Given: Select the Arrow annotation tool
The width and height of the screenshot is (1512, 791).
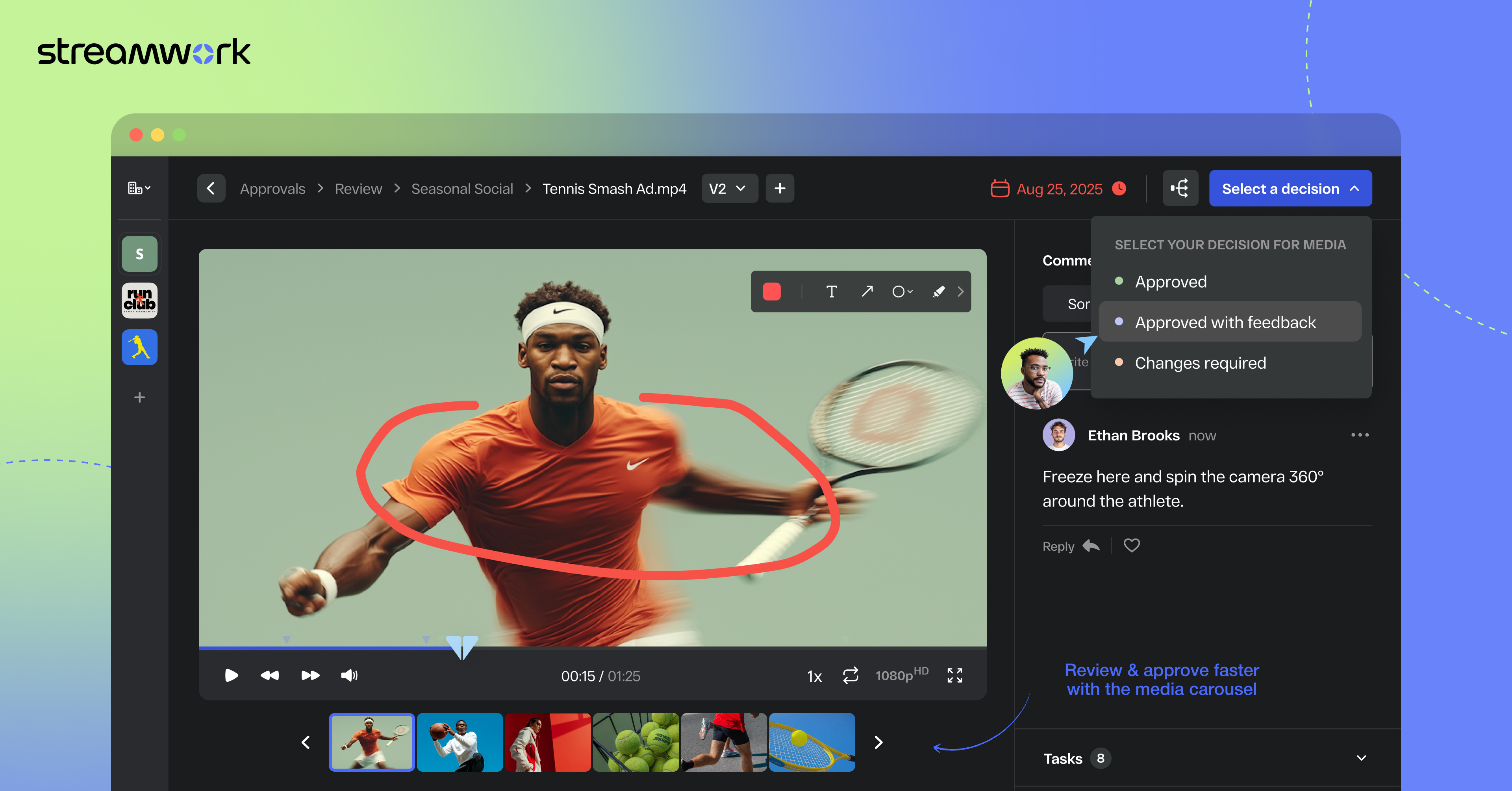Looking at the screenshot, I should 867,292.
